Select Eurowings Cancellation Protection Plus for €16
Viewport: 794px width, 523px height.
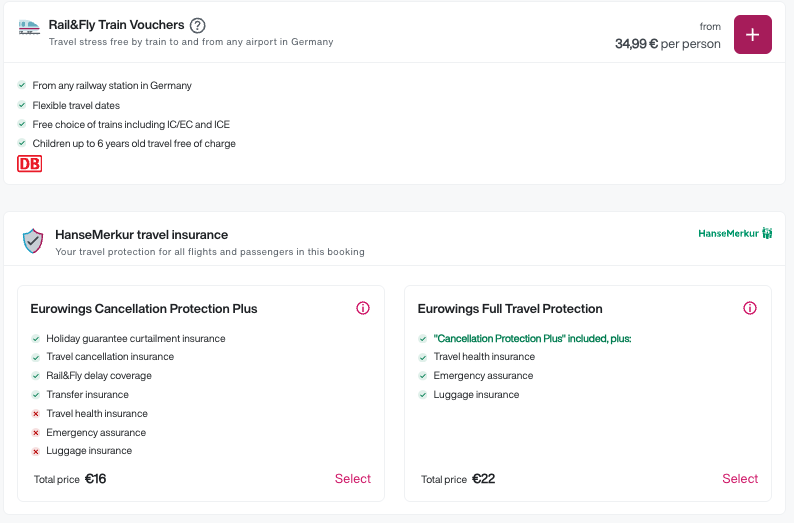click(352, 478)
